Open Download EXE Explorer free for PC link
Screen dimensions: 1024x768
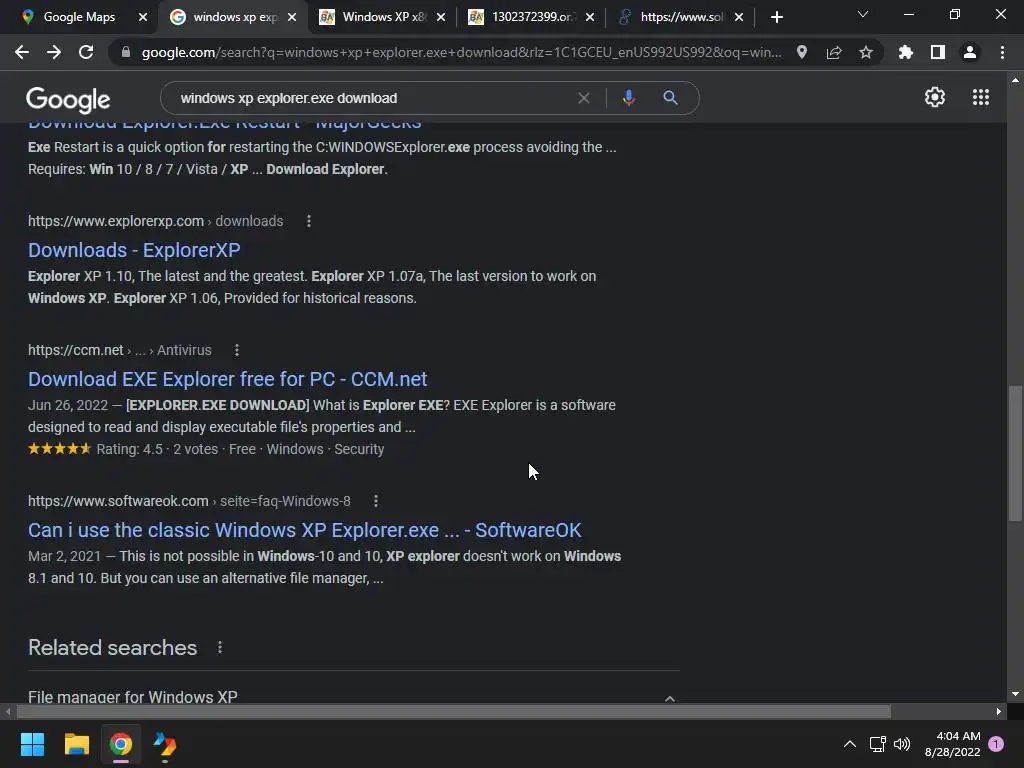click(227, 379)
